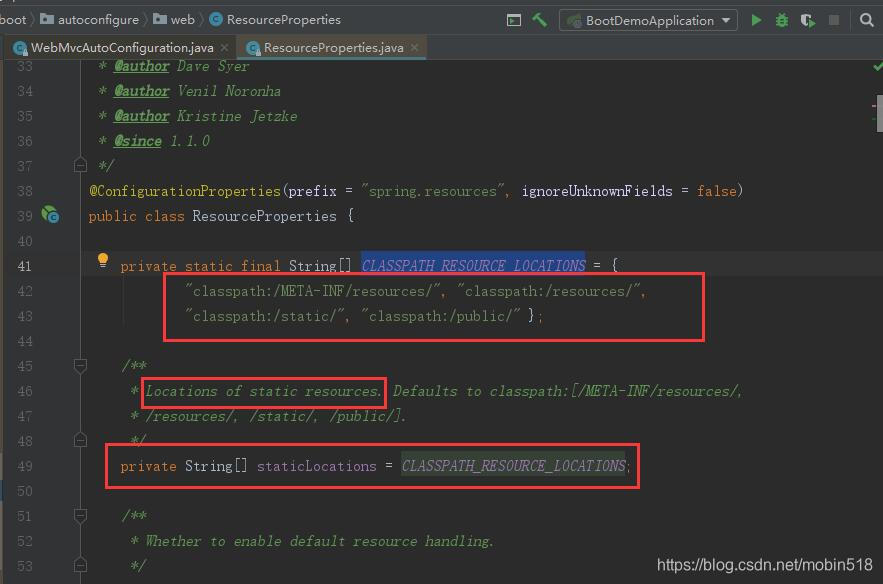Open the web folder breadcrumb
This screenshot has height=584, width=883.
[x=174, y=20]
